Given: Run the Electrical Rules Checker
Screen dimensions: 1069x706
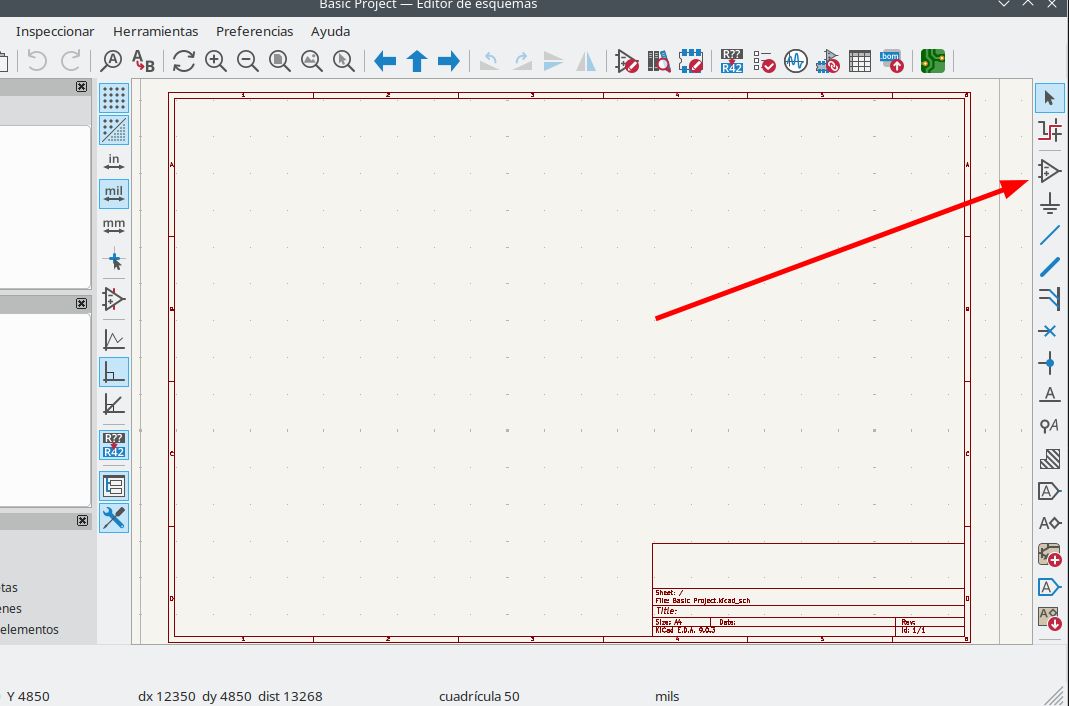Looking at the screenshot, I should (764, 62).
